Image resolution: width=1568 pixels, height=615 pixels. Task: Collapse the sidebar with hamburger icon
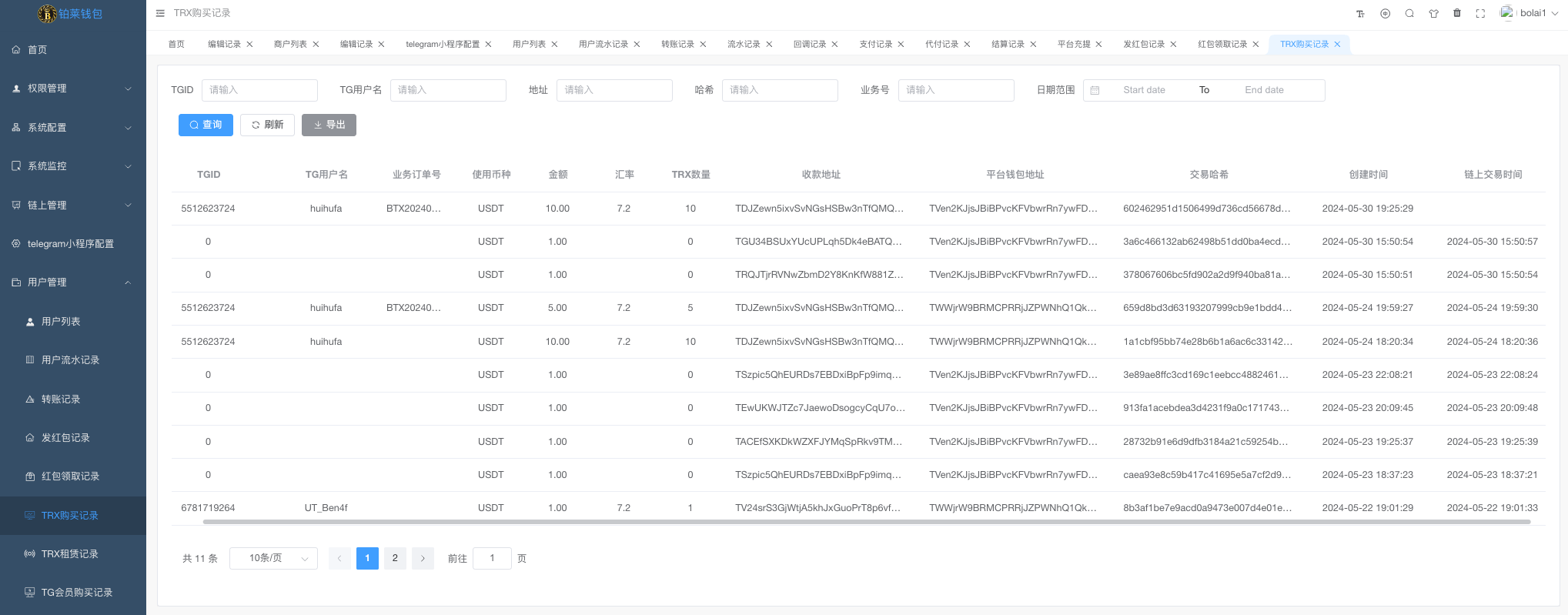[160, 13]
